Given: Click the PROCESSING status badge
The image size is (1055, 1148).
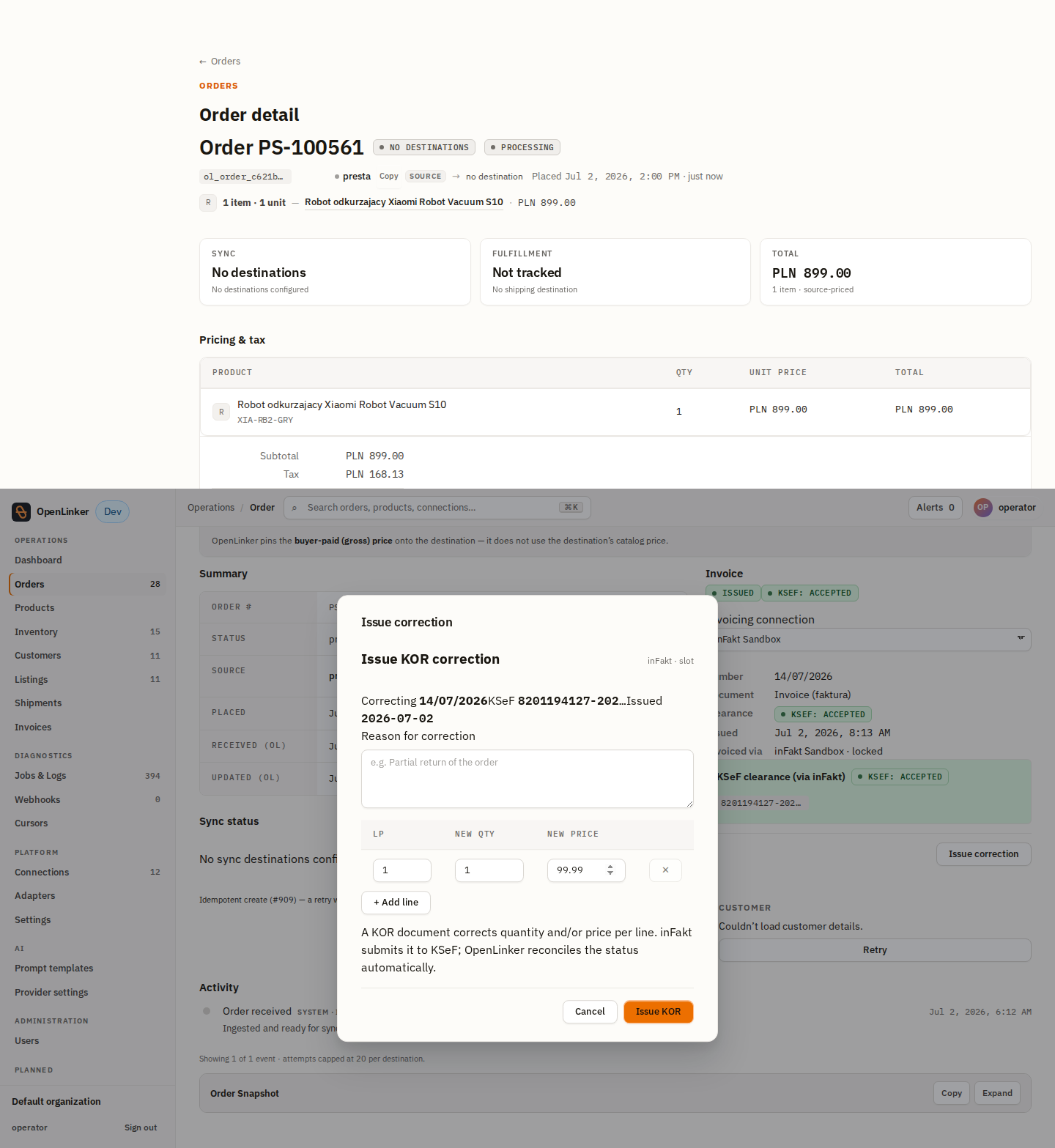Looking at the screenshot, I should pyautogui.click(x=522, y=147).
